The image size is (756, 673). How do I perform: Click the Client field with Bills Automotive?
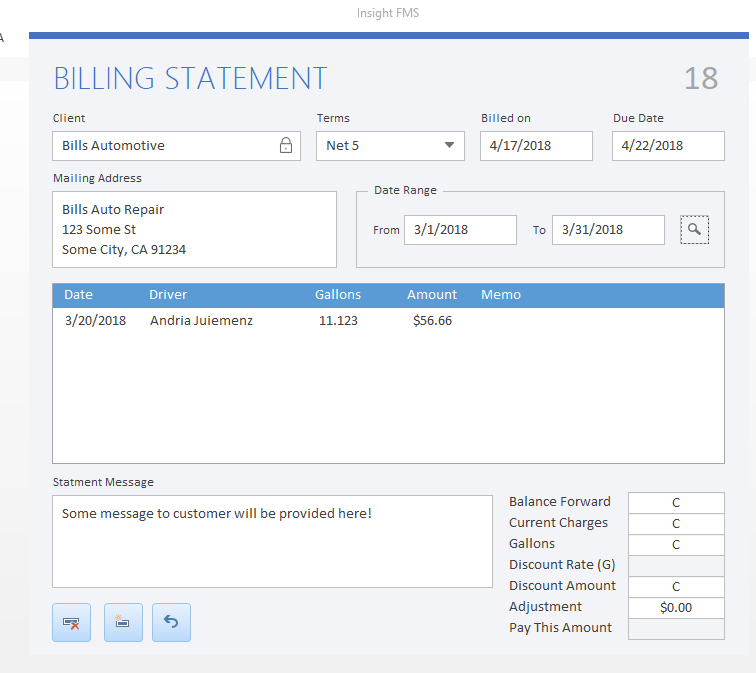(176, 146)
